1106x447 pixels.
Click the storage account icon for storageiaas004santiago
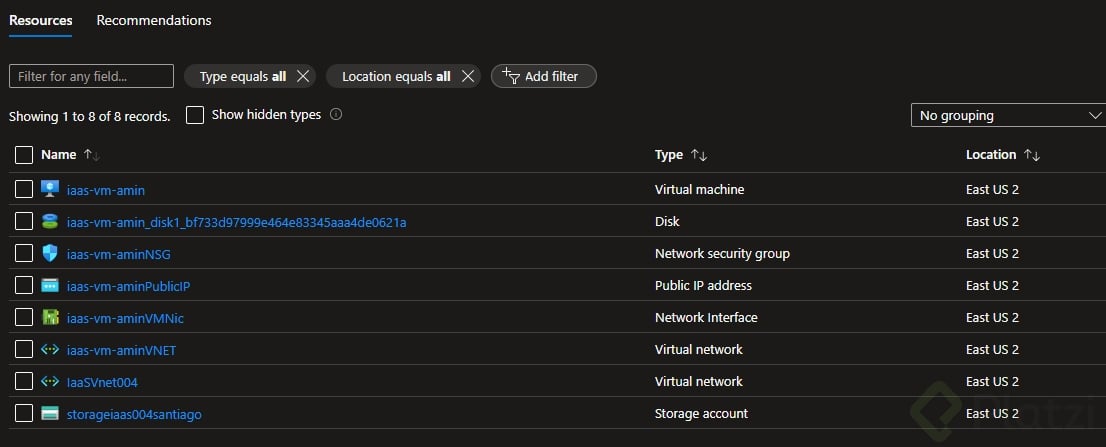click(x=50, y=413)
